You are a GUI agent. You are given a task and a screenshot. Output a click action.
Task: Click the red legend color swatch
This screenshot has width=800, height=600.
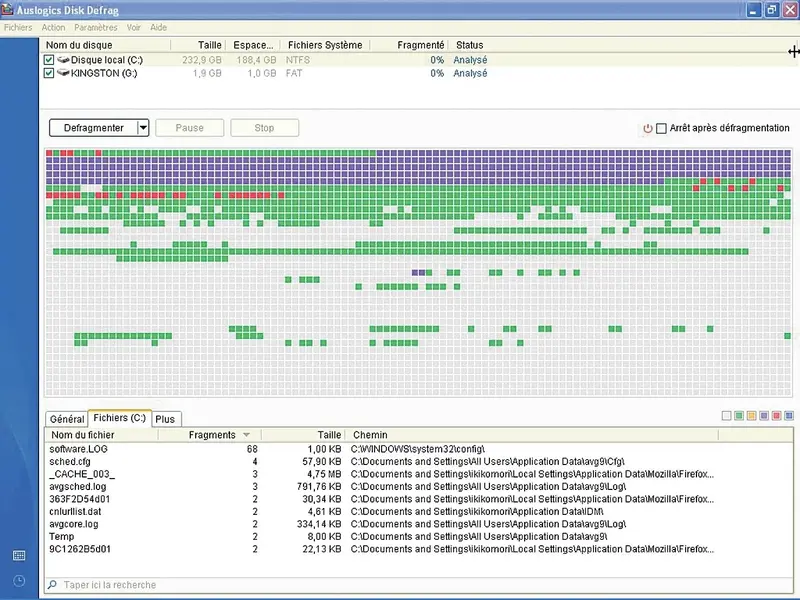(777, 416)
